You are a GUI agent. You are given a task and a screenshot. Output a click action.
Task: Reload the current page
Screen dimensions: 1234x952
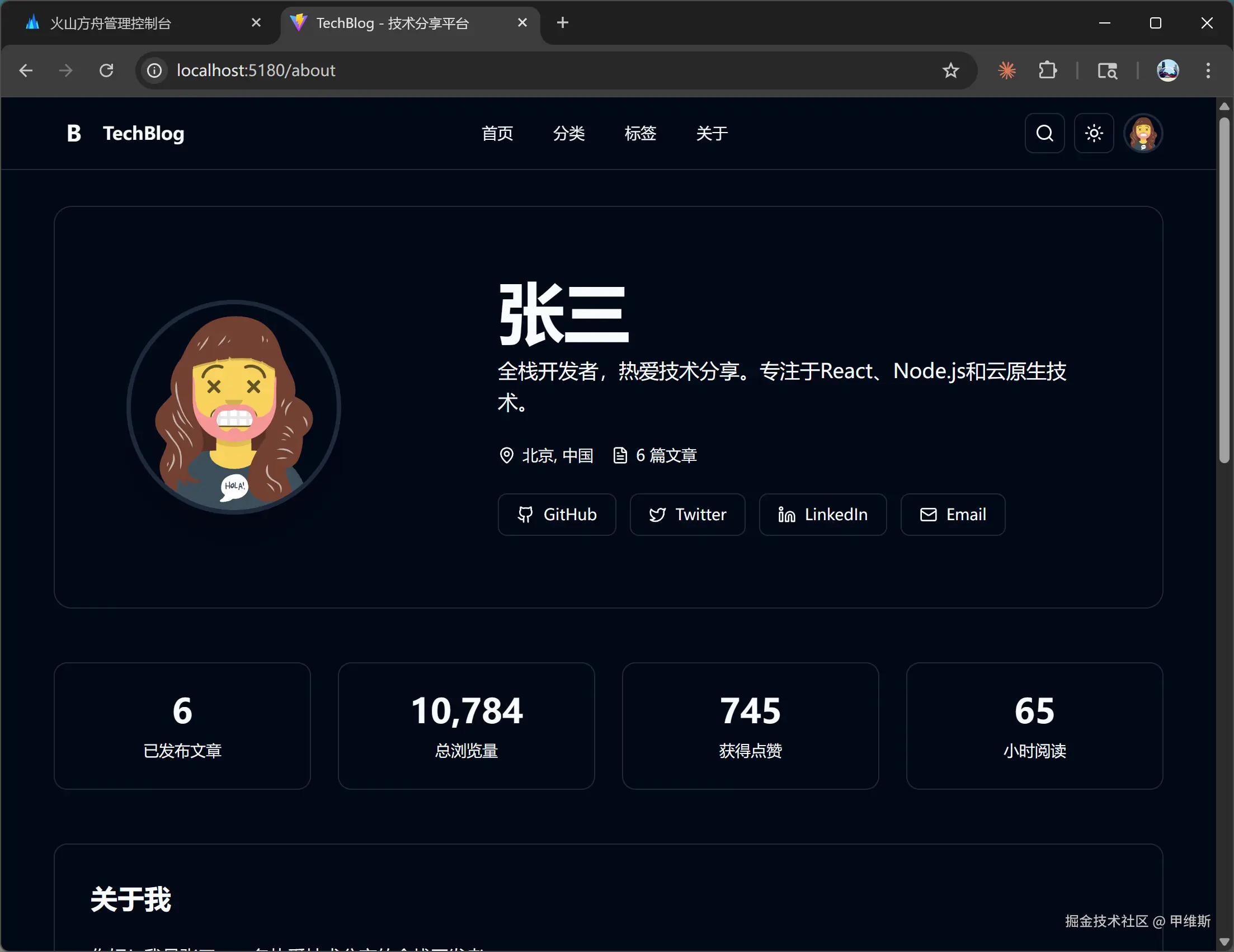click(106, 70)
